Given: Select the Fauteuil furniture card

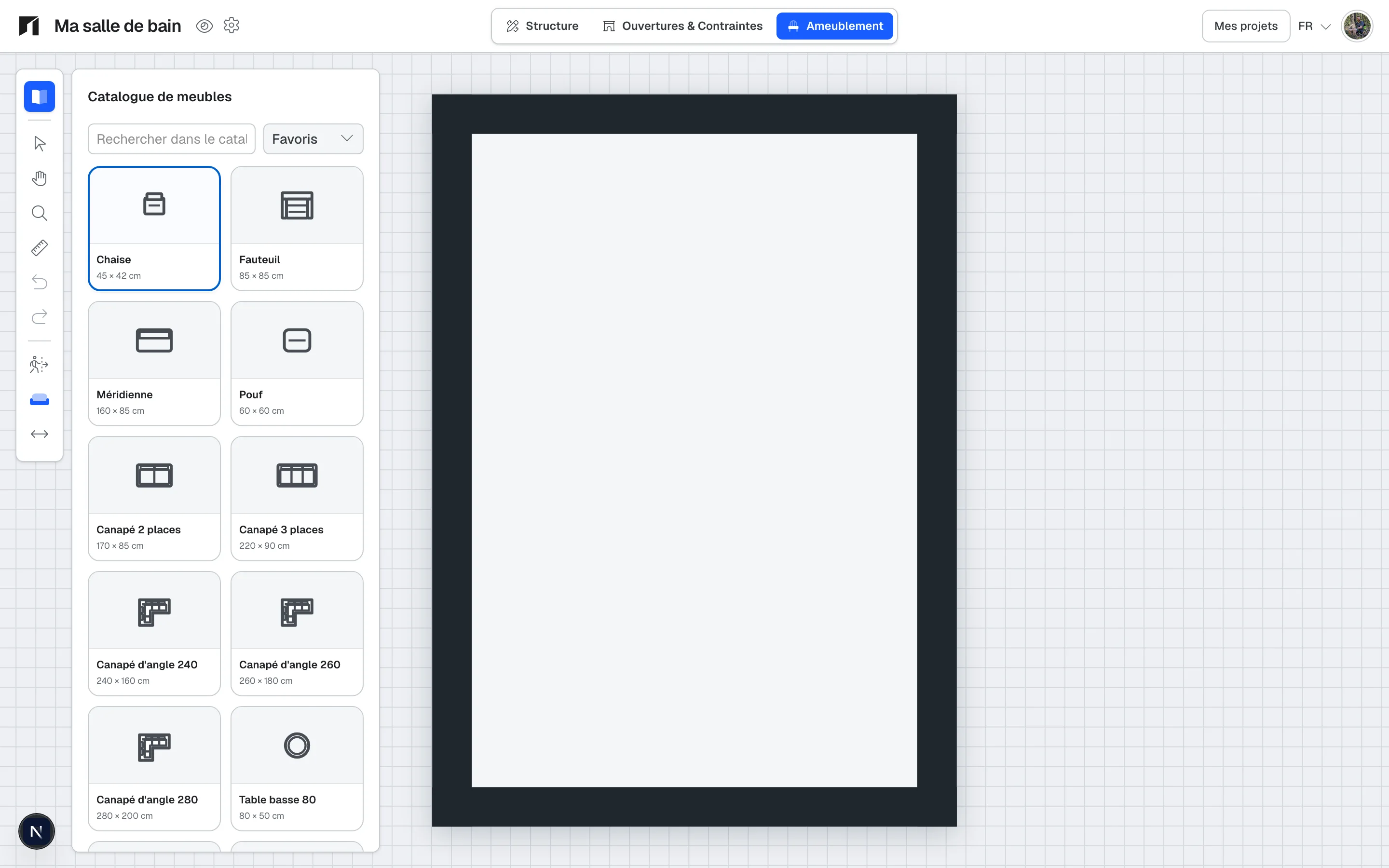Looking at the screenshot, I should [x=297, y=229].
